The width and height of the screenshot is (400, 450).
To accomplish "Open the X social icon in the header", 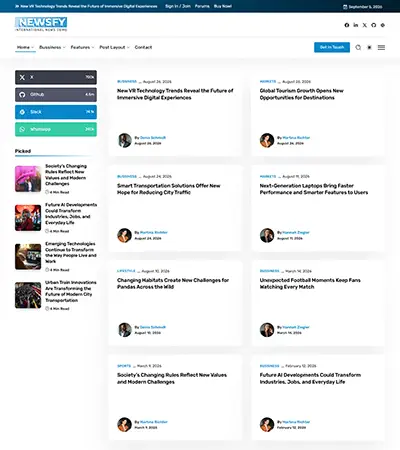I will (365, 25).
